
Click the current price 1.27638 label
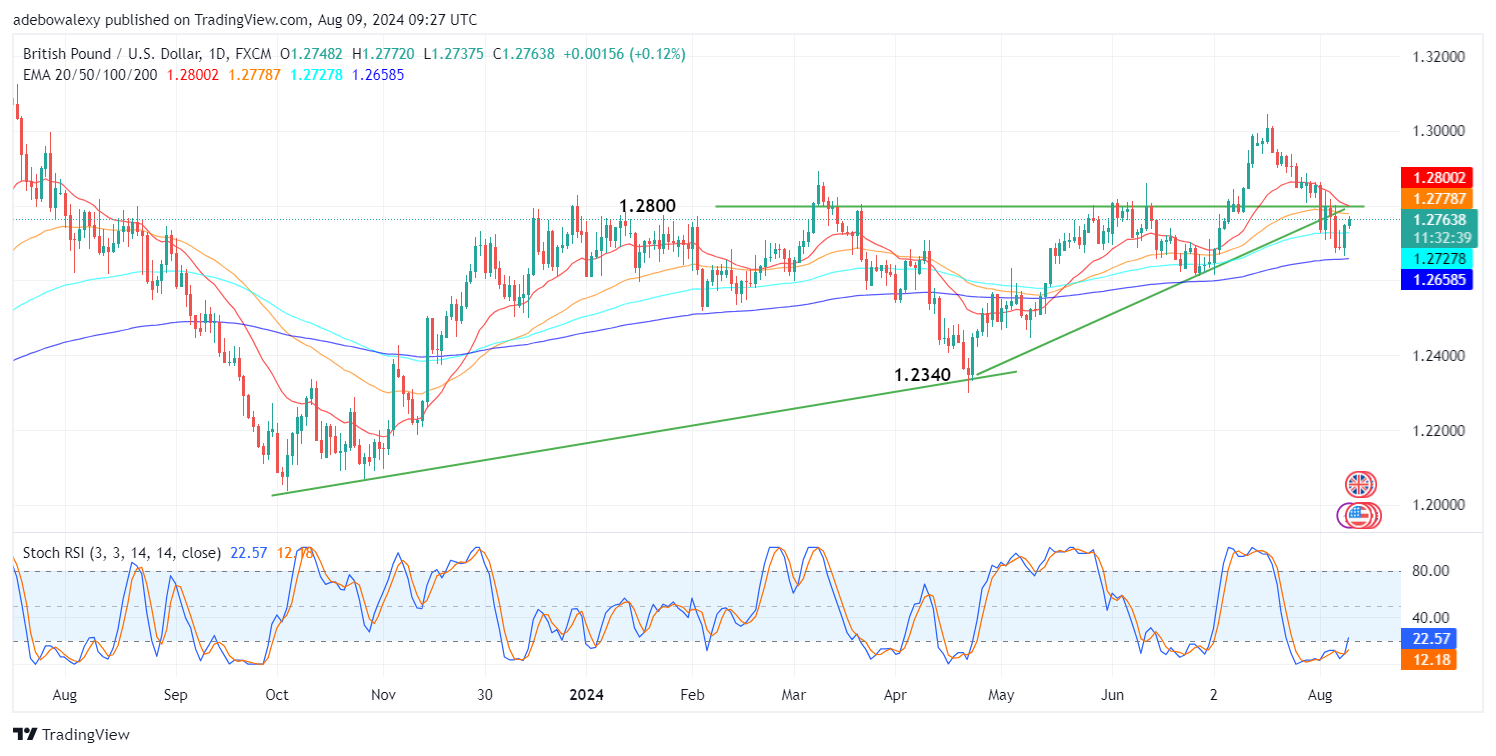[x=1441, y=219]
